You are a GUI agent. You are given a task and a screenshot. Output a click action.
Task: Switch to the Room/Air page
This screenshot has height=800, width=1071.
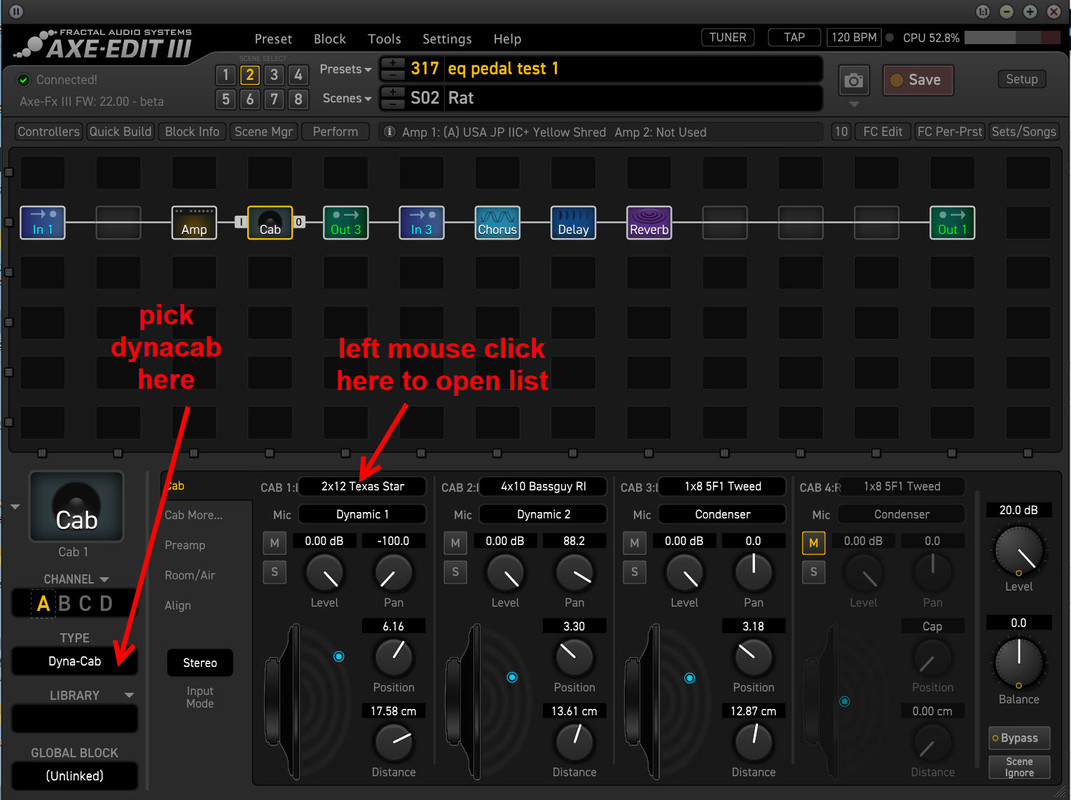[x=190, y=575]
